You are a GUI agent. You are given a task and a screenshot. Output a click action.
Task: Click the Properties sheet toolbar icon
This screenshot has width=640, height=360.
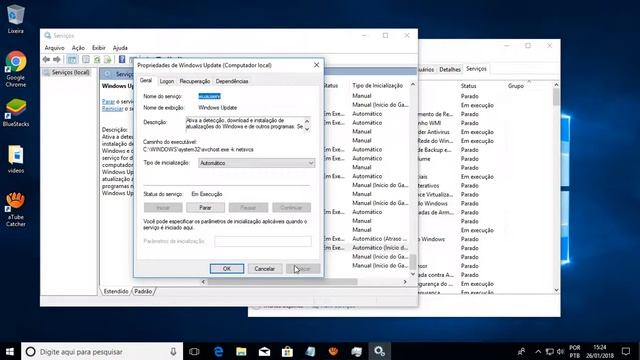(x=86, y=60)
